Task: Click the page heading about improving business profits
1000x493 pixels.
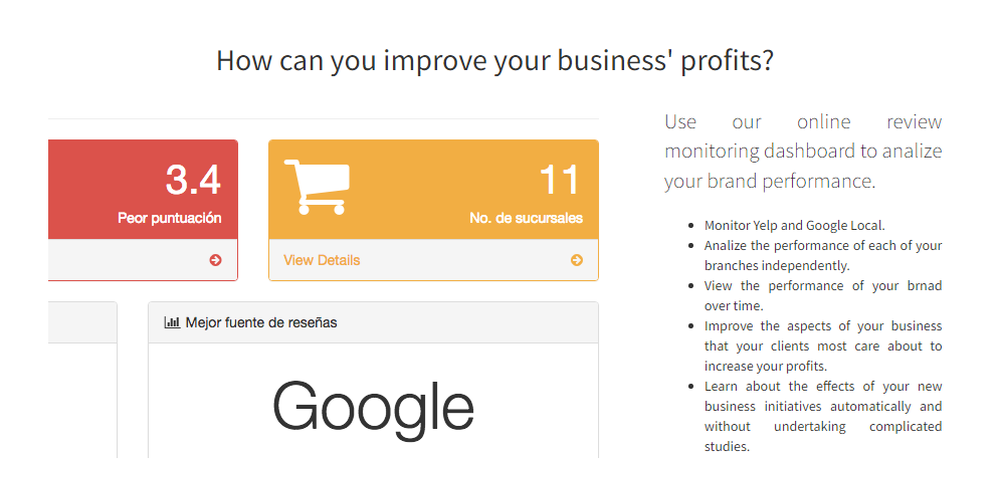Action: pyautogui.click(x=495, y=61)
